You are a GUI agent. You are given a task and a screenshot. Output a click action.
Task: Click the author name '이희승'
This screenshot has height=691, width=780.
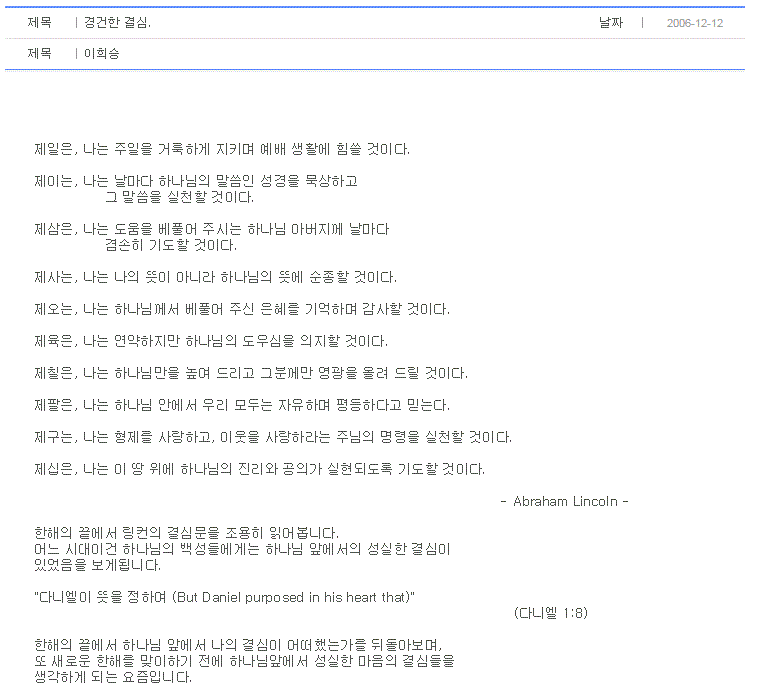pos(101,53)
